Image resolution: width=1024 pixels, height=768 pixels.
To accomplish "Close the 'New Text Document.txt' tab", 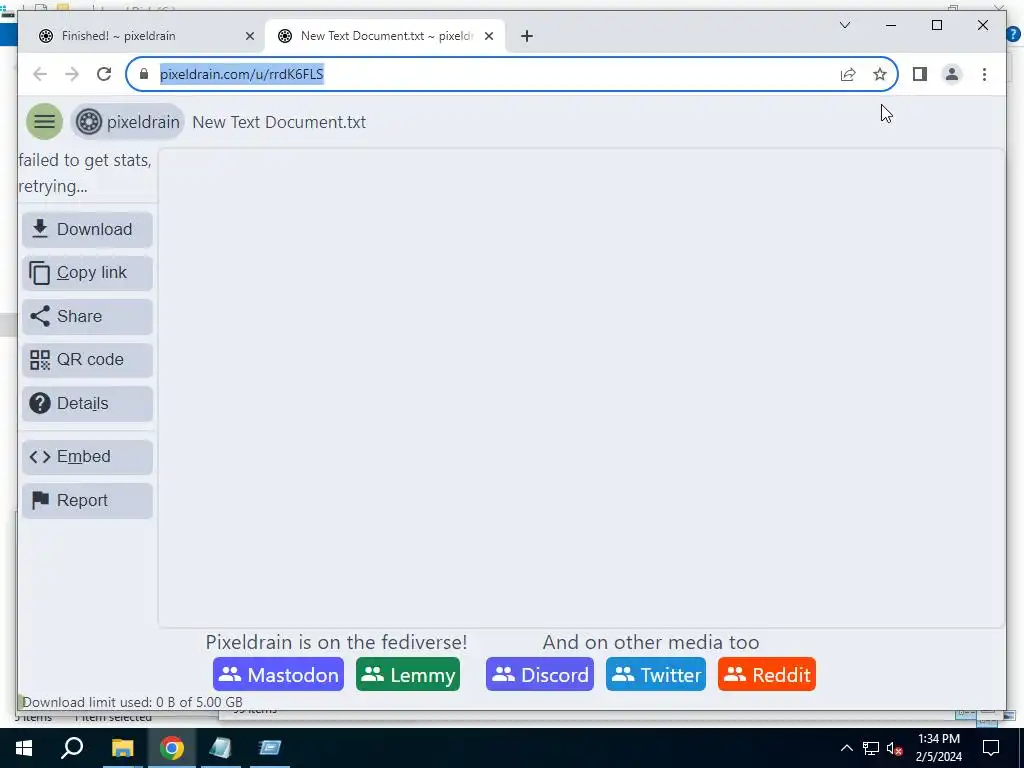I will [489, 37].
